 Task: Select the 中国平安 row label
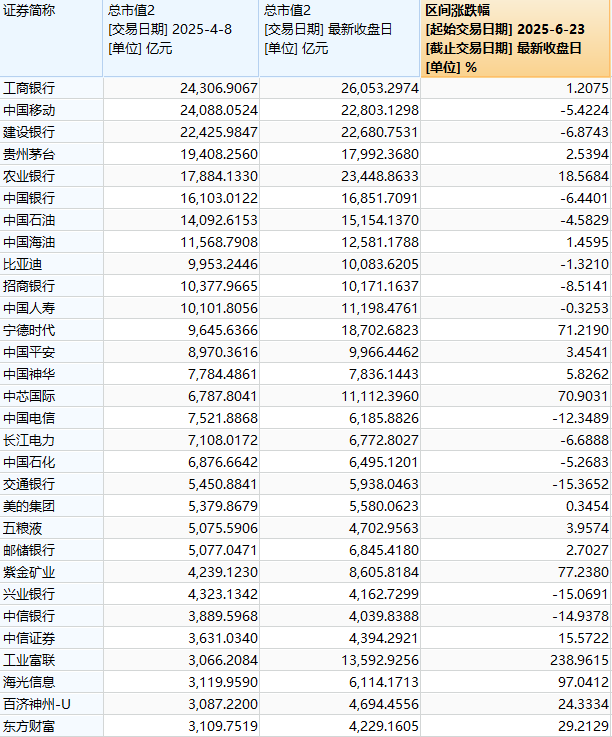[x=29, y=352]
